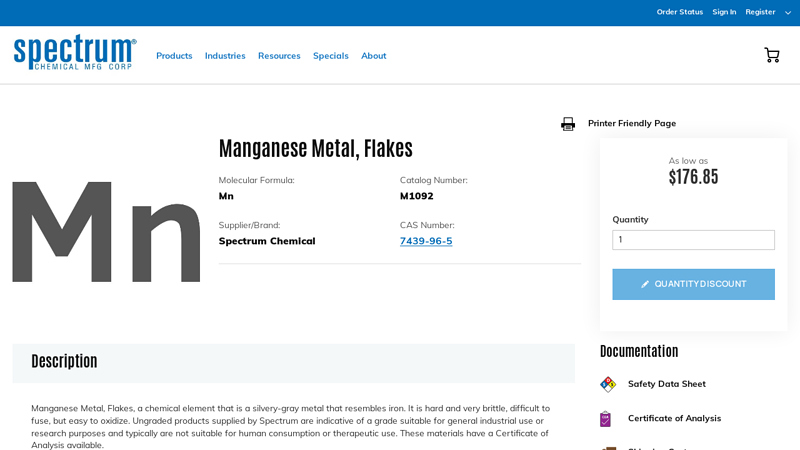Image resolution: width=800 pixels, height=450 pixels.
Task: Click the Certificate of Analysis clipboard icon
Action: (605, 419)
